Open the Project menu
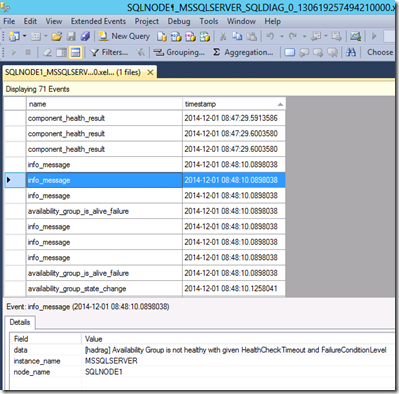Viewport: 399px width, 394px height. click(x=147, y=21)
